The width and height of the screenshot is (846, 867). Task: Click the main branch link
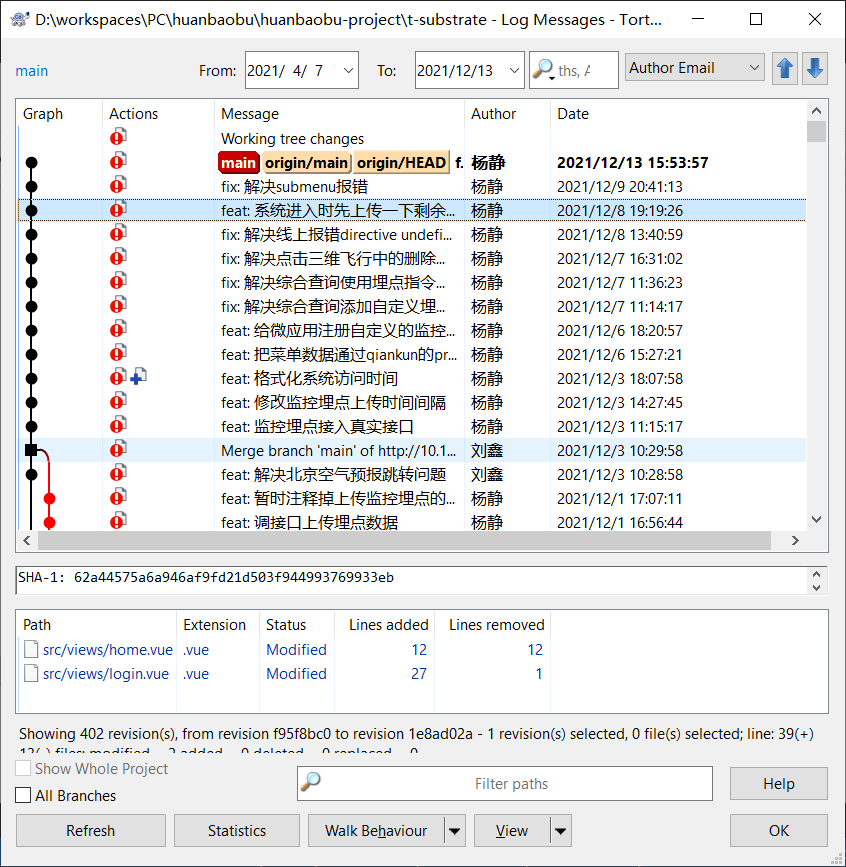pyautogui.click(x=32, y=71)
